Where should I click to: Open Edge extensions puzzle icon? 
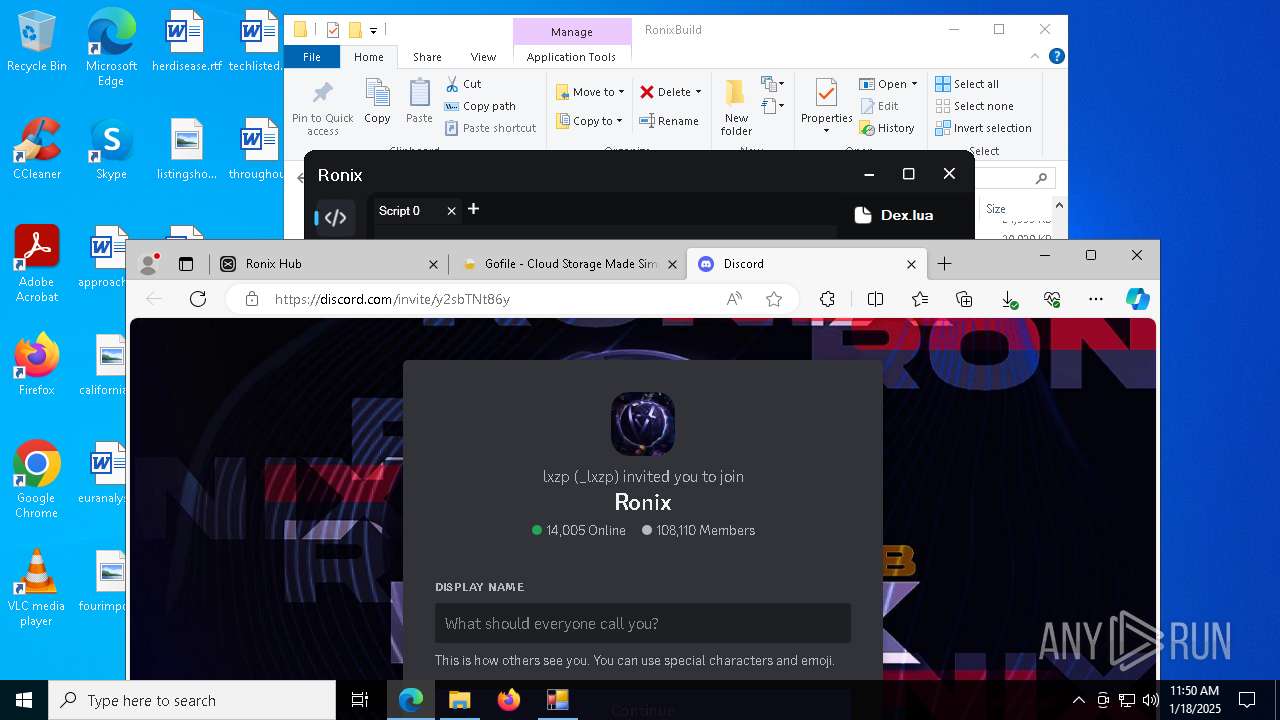pyautogui.click(x=827, y=299)
